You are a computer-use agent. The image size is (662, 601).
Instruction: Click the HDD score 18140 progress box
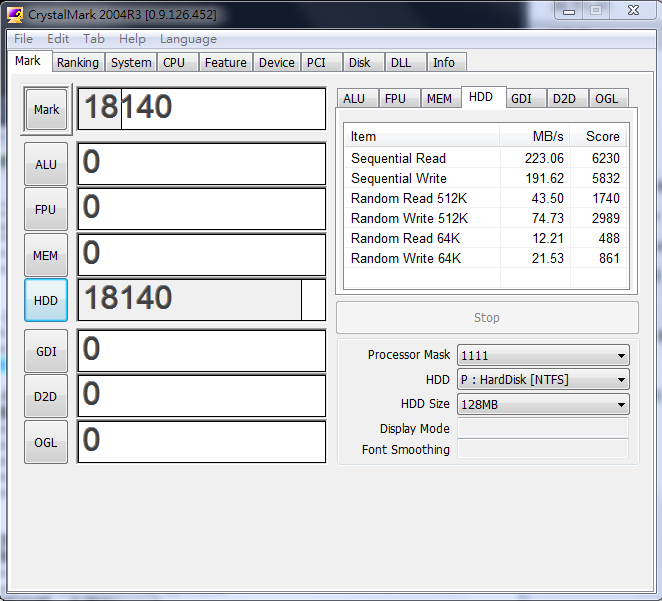coord(202,300)
